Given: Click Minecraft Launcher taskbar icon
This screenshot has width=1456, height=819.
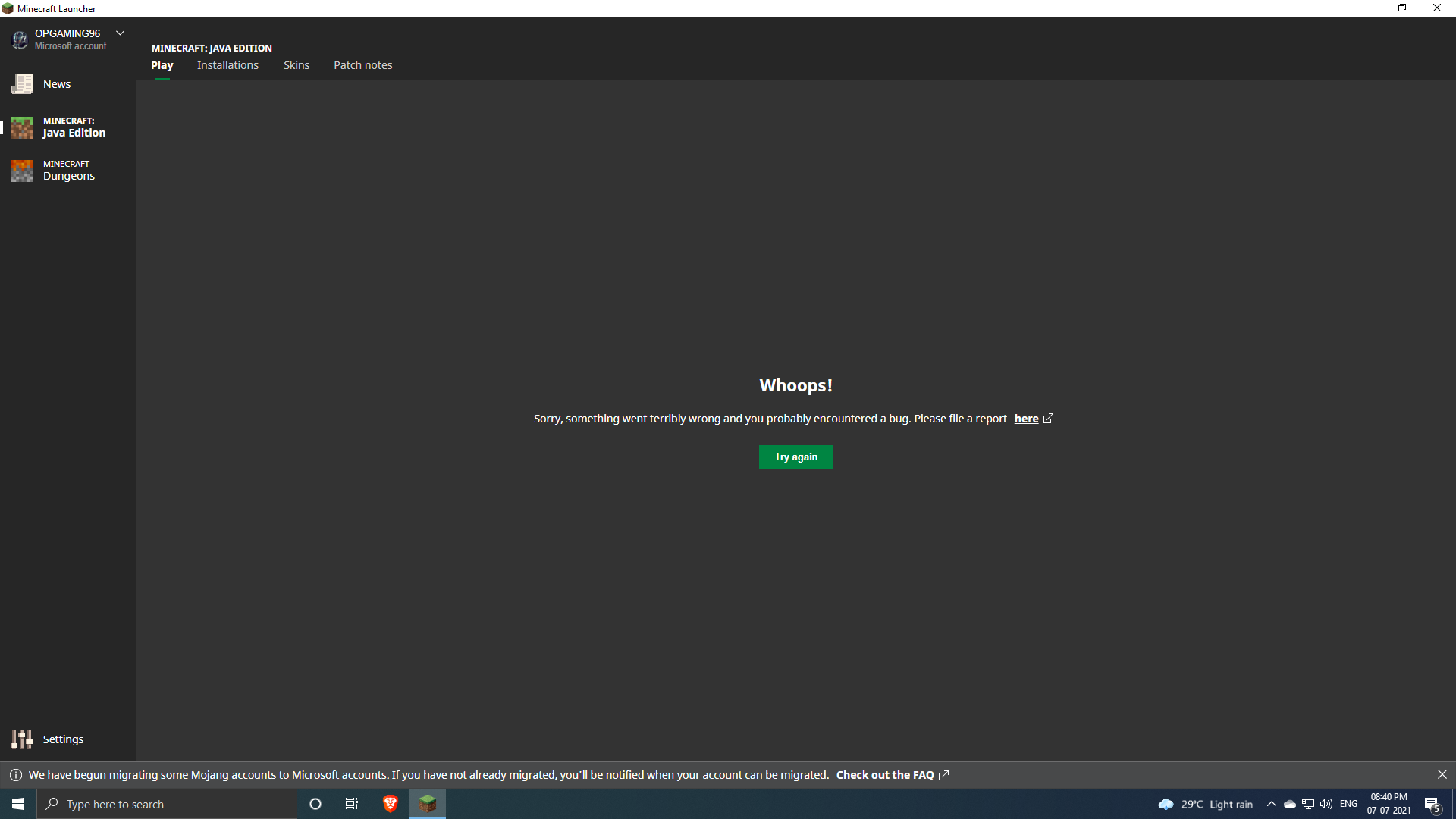Looking at the screenshot, I should click(428, 804).
